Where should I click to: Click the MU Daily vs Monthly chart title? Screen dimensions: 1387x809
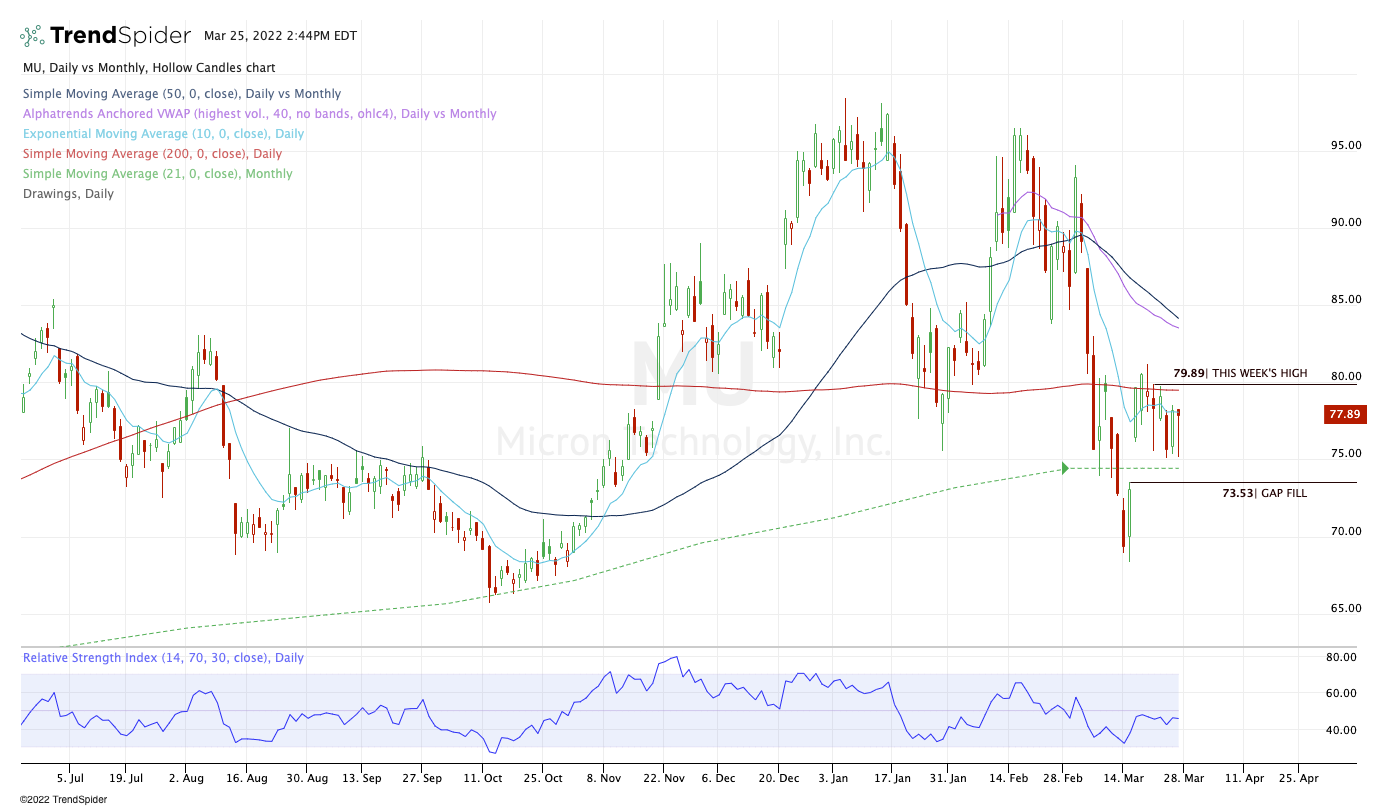coord(148,68)
